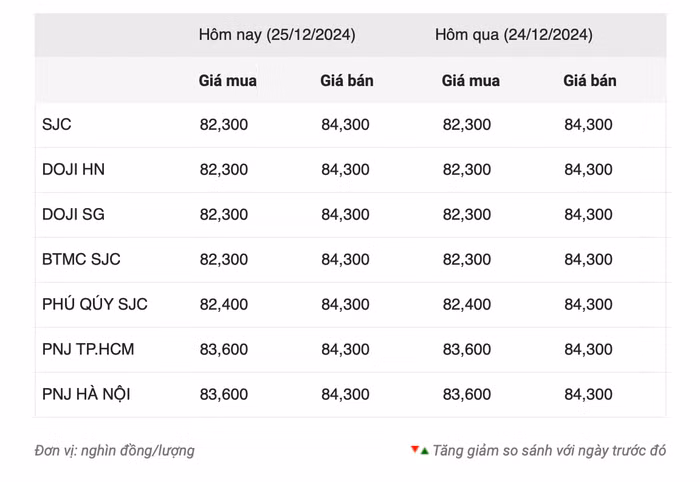Select the SJC row label
This screenshot has height=482, width=700.
57,125
